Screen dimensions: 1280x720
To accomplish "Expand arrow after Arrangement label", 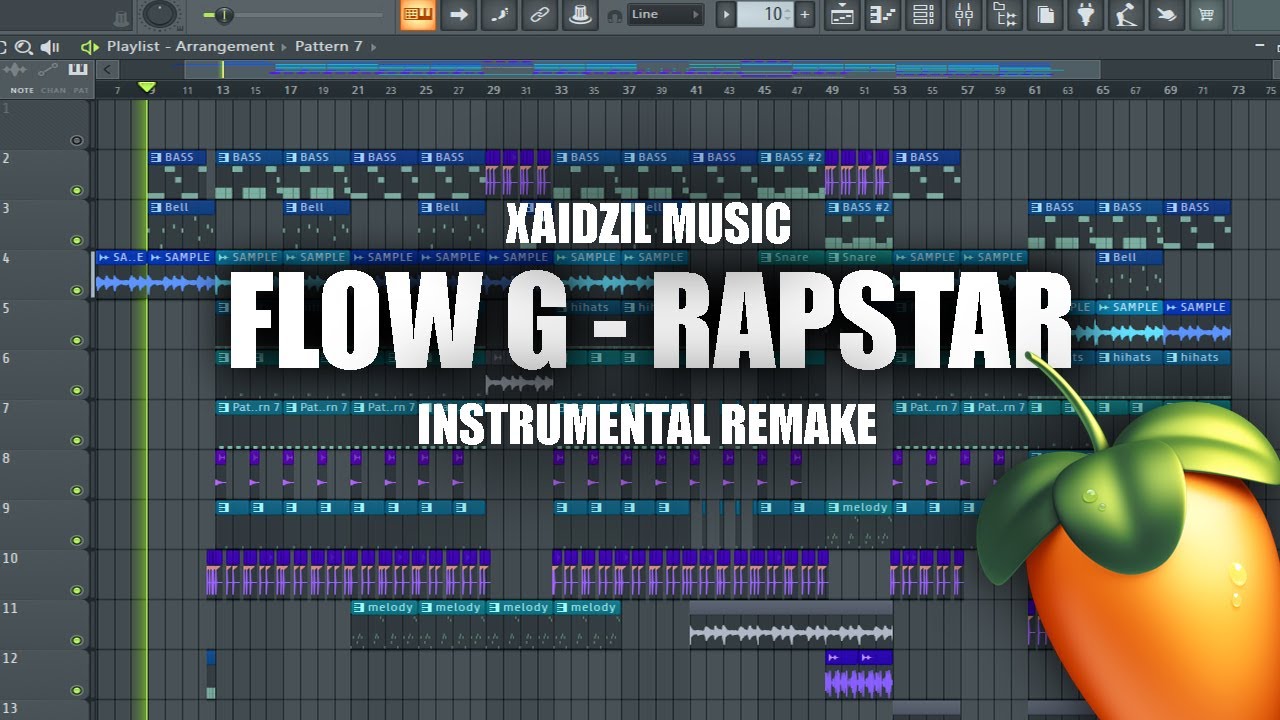I will point(285,47).
